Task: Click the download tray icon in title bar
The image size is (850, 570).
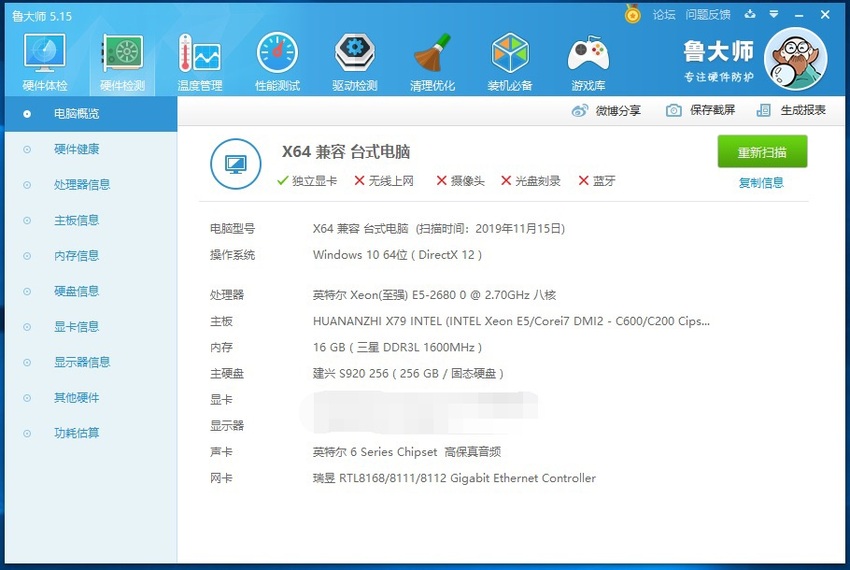Action: coord(750,15)
